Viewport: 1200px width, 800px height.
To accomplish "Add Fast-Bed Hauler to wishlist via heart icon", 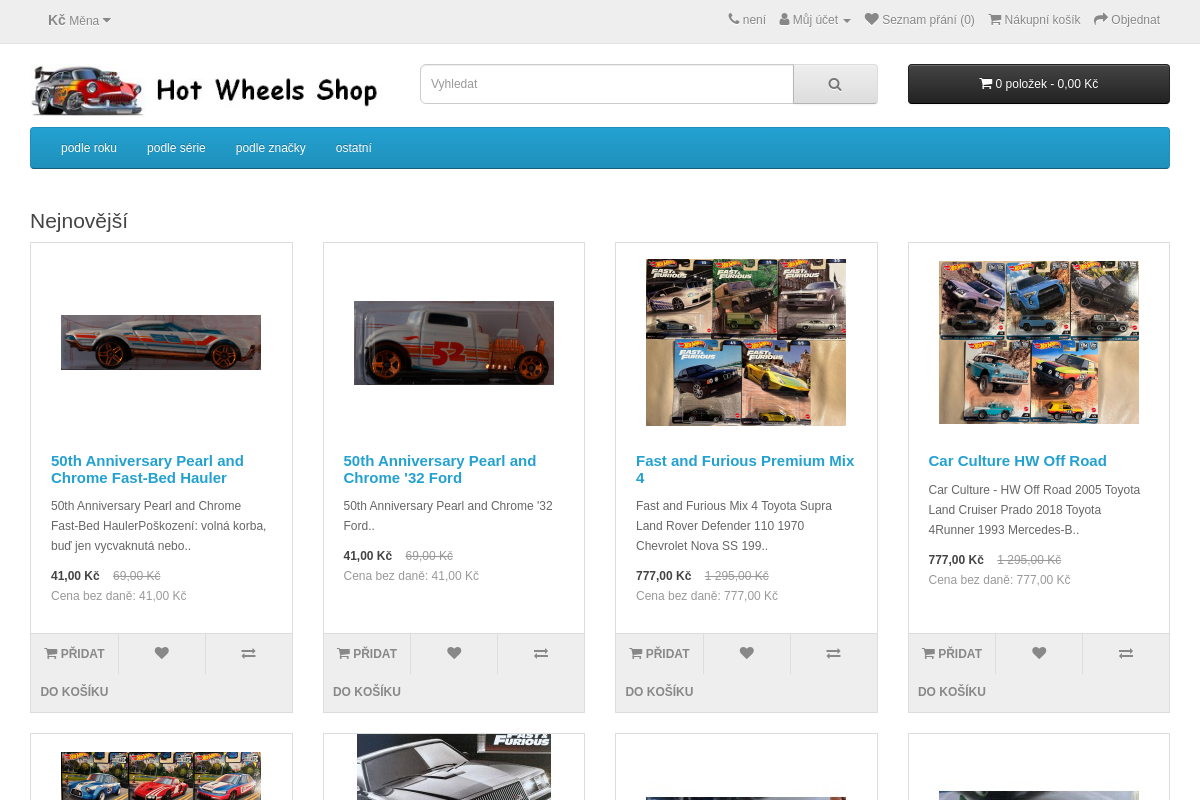I will tap(161, 653).
